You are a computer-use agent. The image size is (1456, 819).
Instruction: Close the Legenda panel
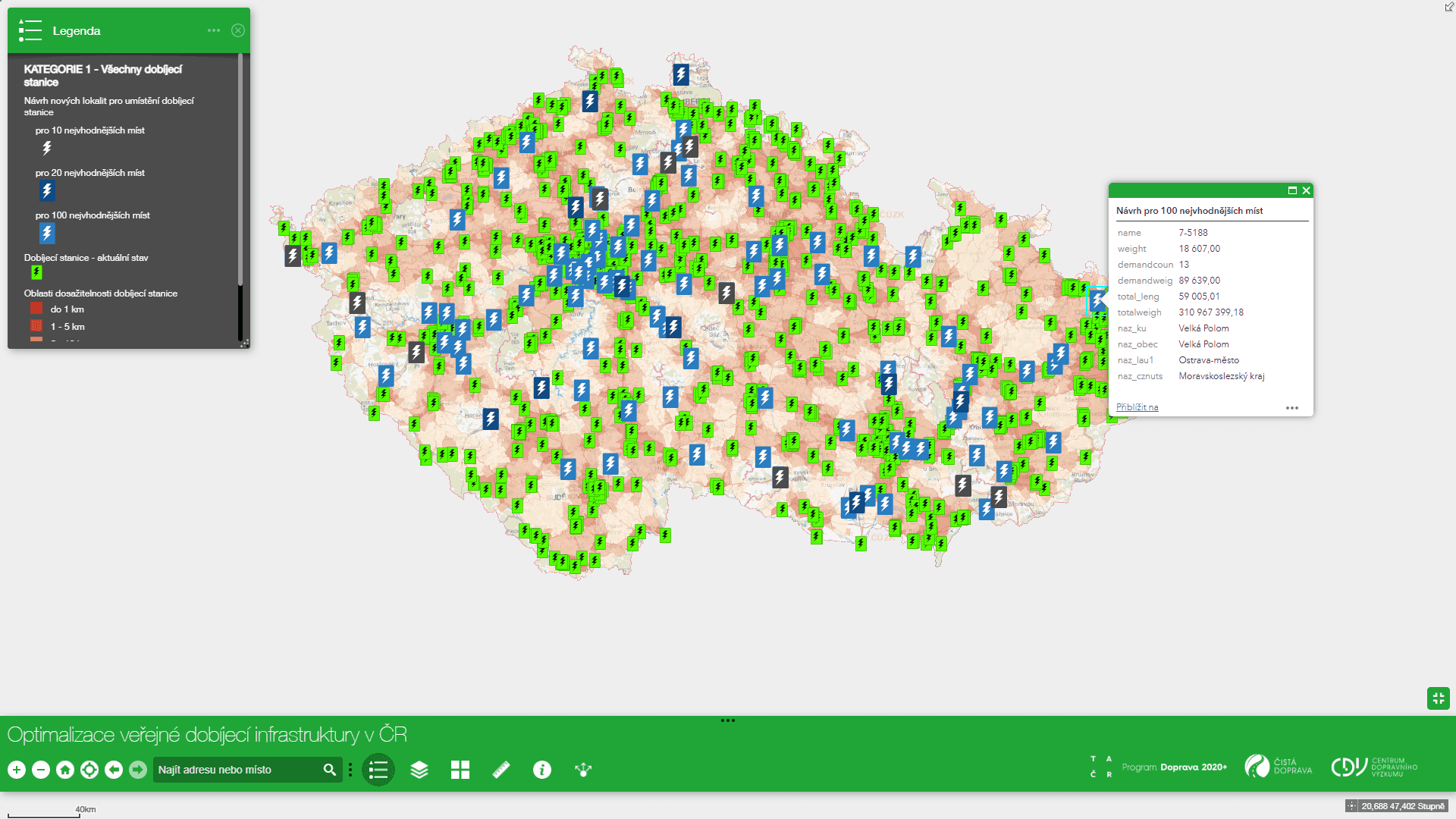[x=238, y=30]
